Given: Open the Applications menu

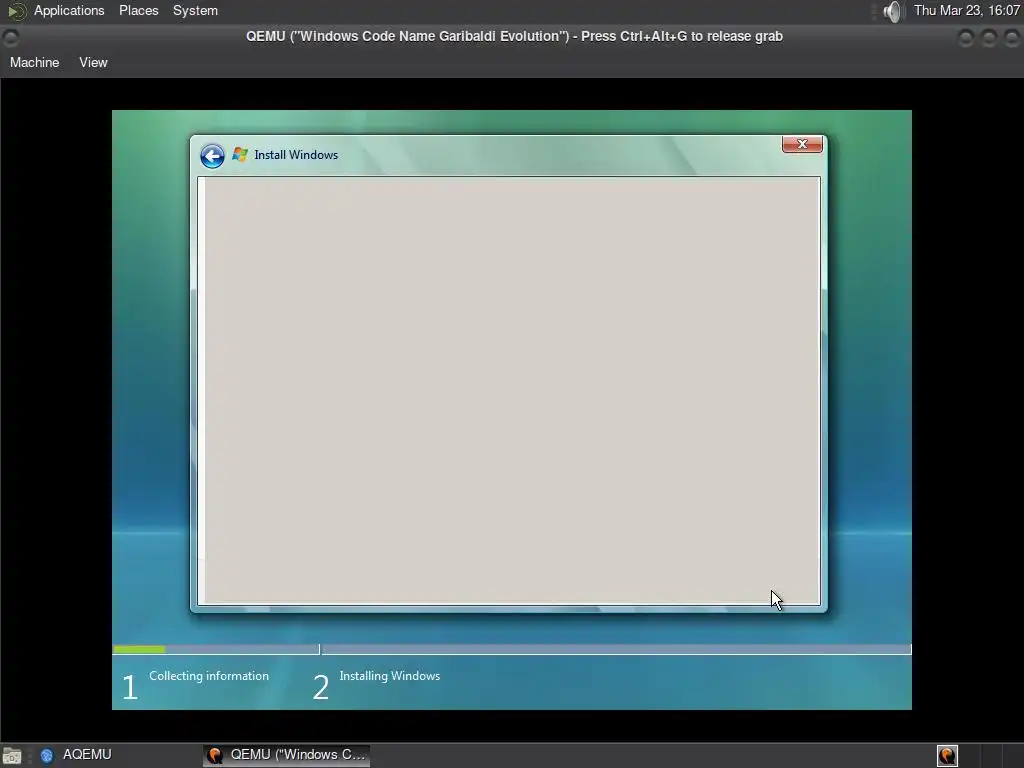Looking at the screenshot, I should (69, 10).
